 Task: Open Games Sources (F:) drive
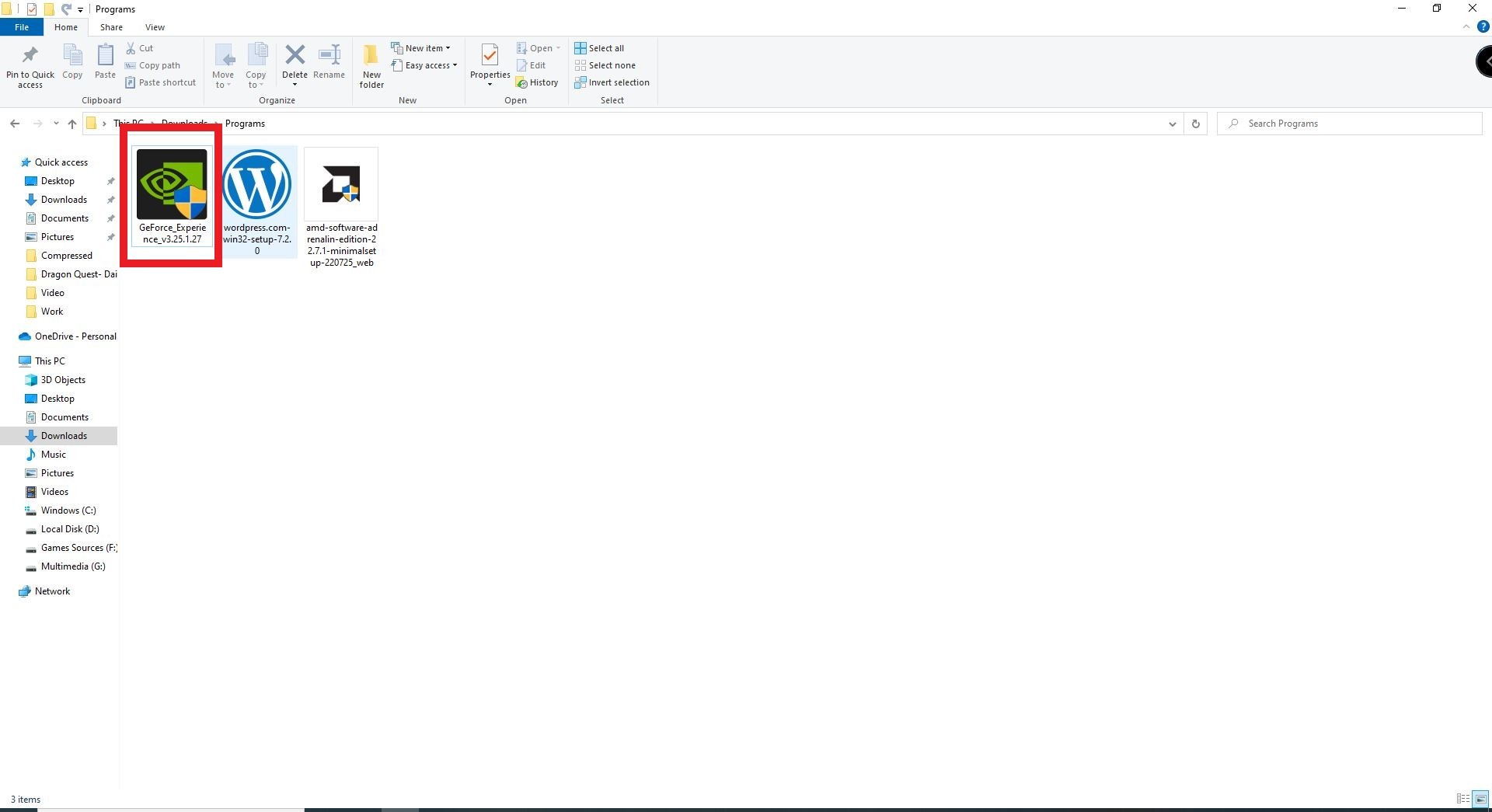click(x=78, y=548)
